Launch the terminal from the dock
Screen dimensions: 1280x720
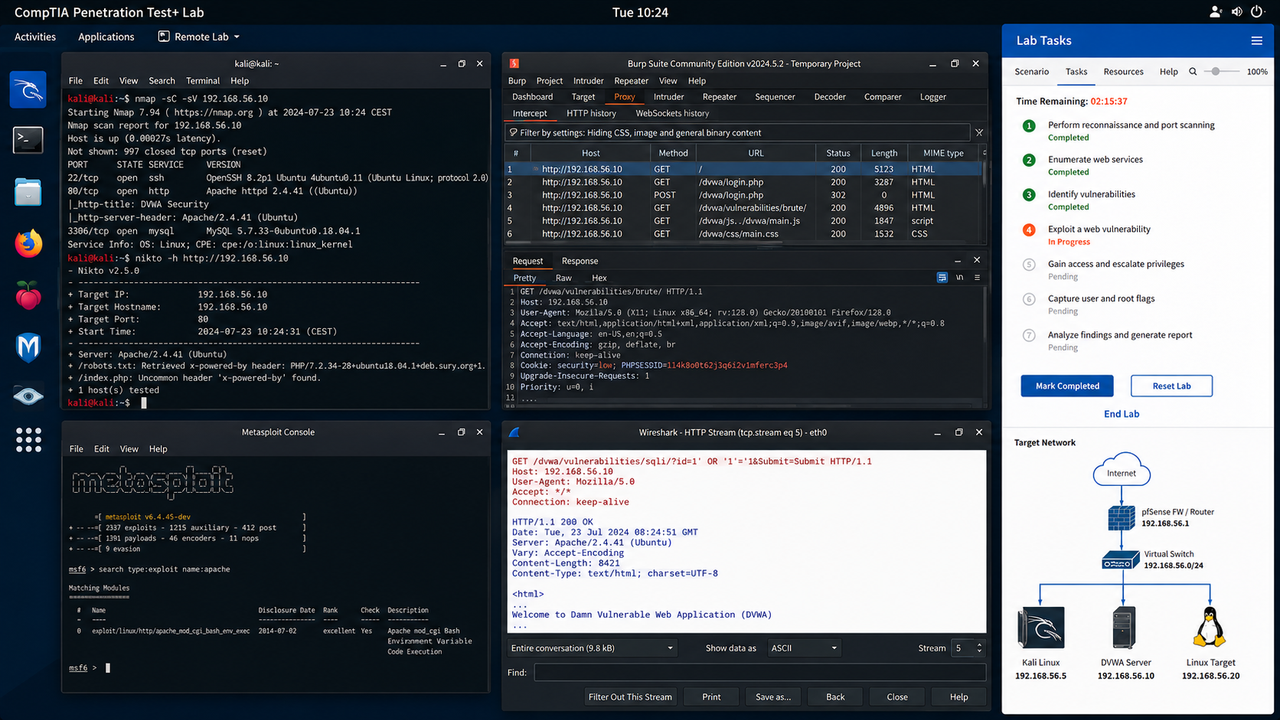point(28,140)
